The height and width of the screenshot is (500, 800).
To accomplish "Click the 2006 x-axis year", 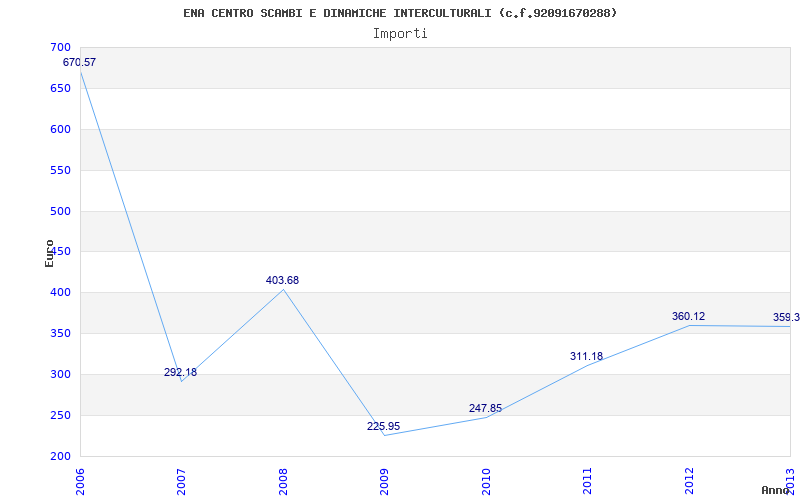I will (81, 481).
